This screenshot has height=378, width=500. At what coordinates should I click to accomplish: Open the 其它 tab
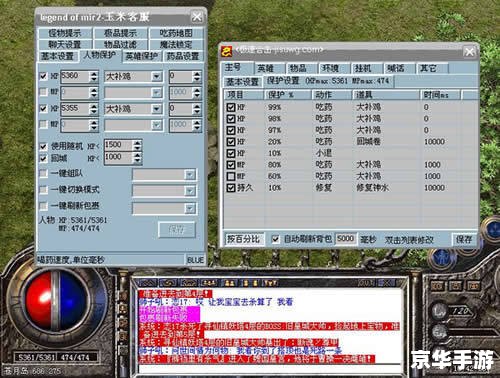point(431,69)
